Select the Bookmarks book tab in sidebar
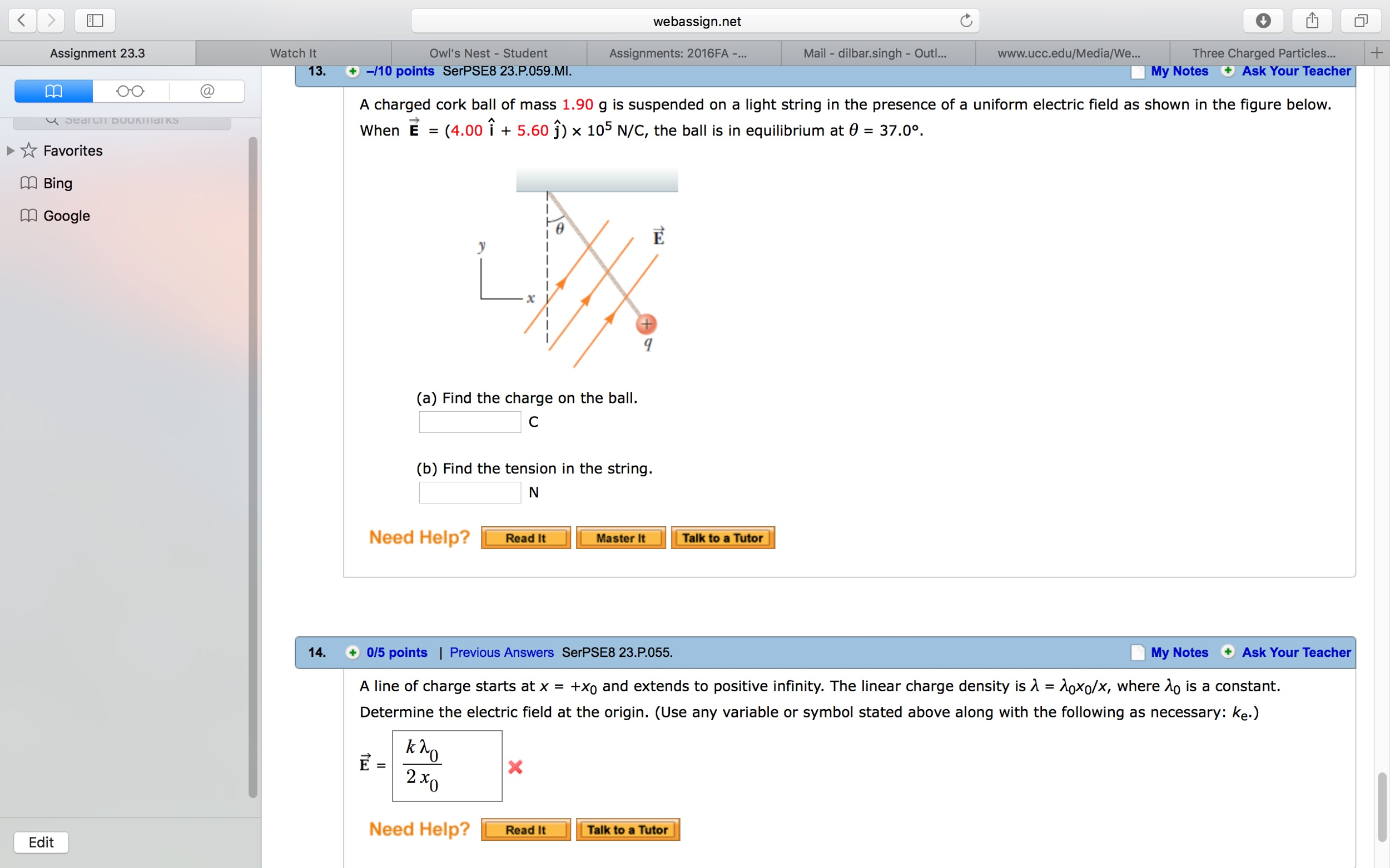The width and height of the screenshot is (1390, 868). pos(53,91)
